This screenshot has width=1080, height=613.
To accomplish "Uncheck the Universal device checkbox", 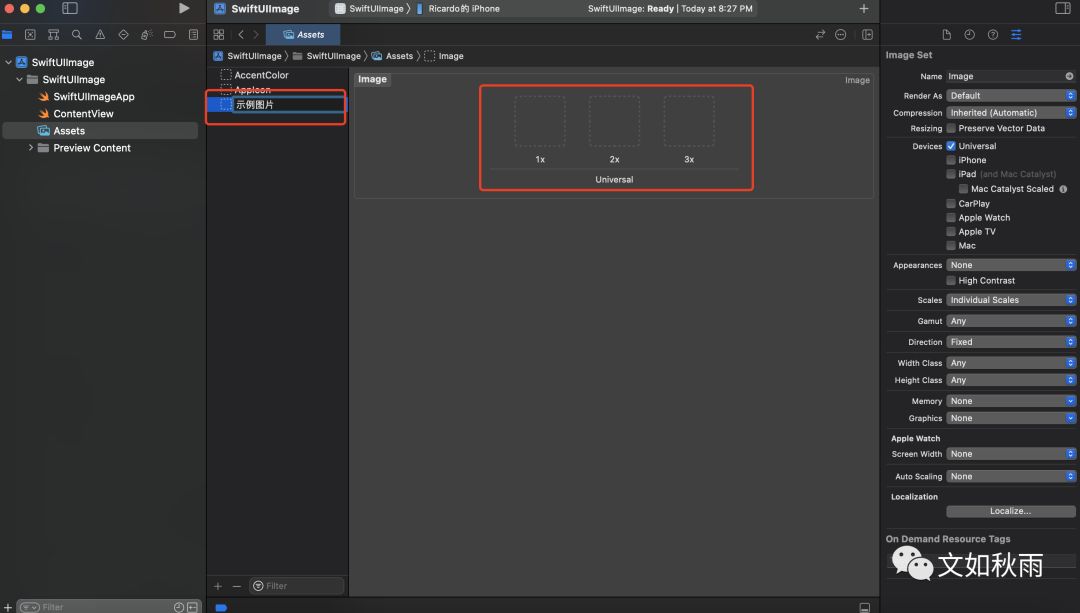I will click(x=951, y=146).
